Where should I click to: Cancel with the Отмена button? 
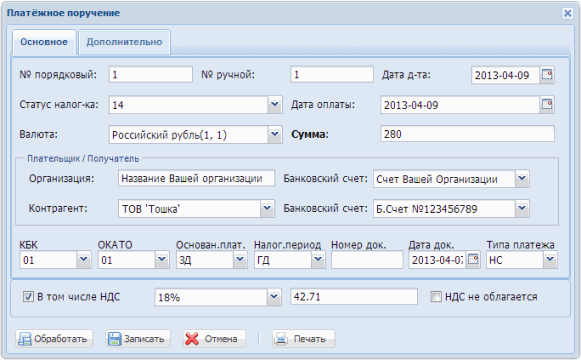tap(214, 339)
